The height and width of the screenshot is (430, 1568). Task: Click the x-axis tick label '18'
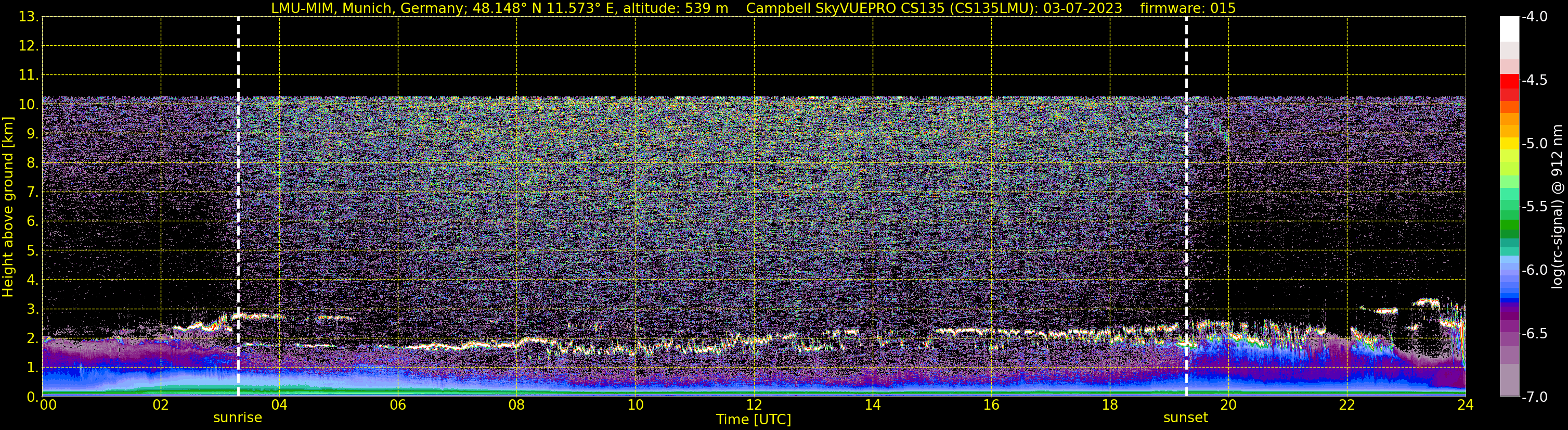(1110, 405)
